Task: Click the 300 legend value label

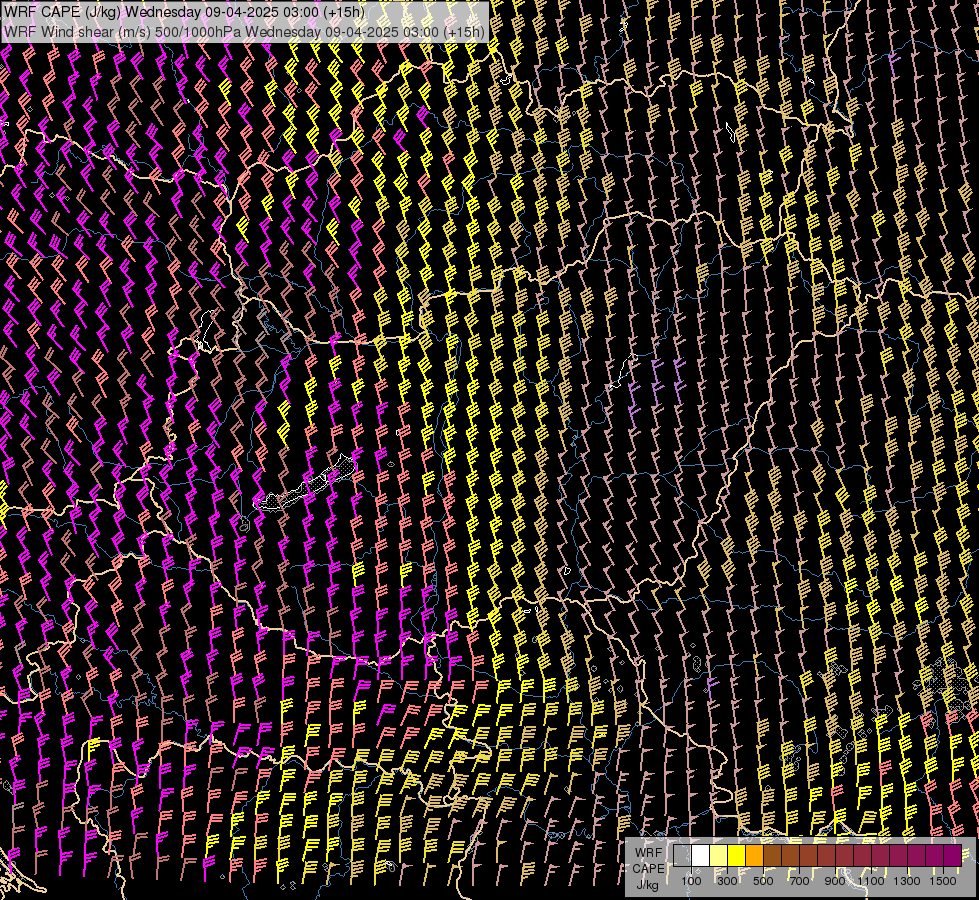Action: (x=727, y=881)
